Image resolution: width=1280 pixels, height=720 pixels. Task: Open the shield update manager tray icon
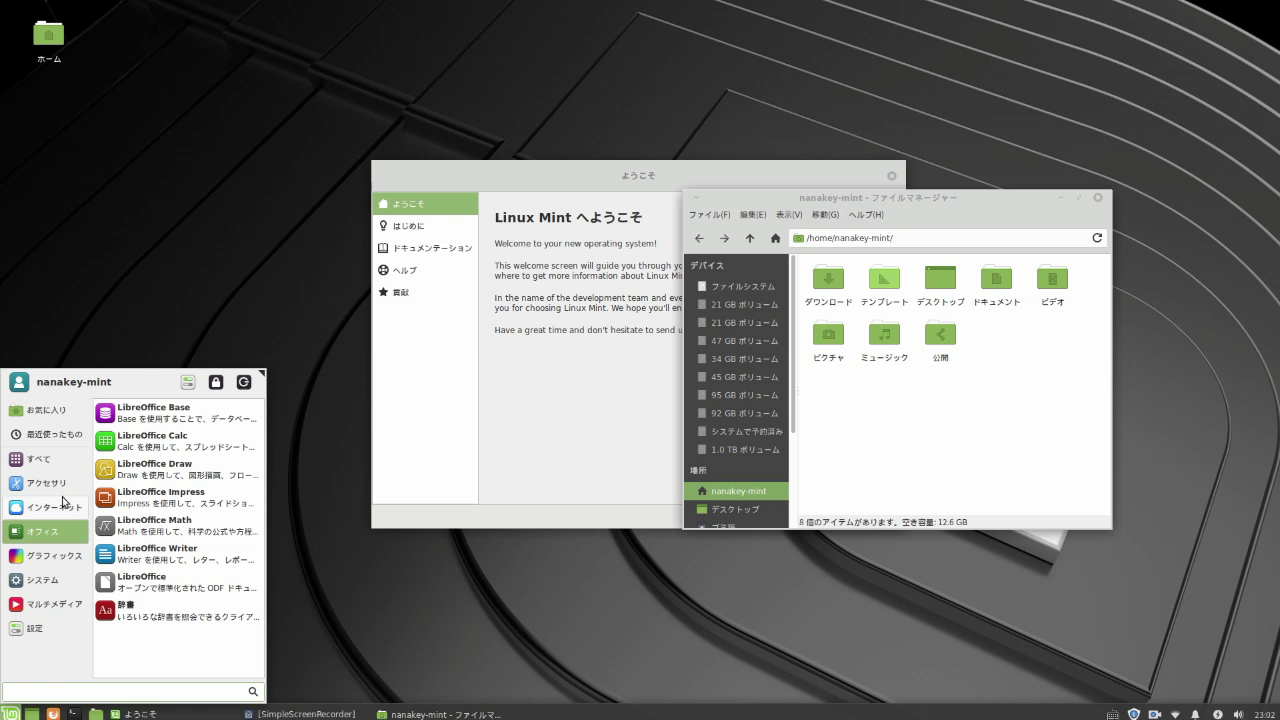click(1133, 714)
